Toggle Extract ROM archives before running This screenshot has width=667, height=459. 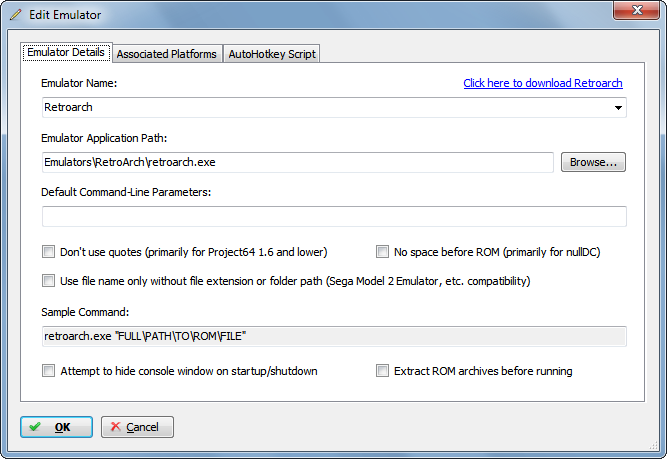click(x=382, y=371)
